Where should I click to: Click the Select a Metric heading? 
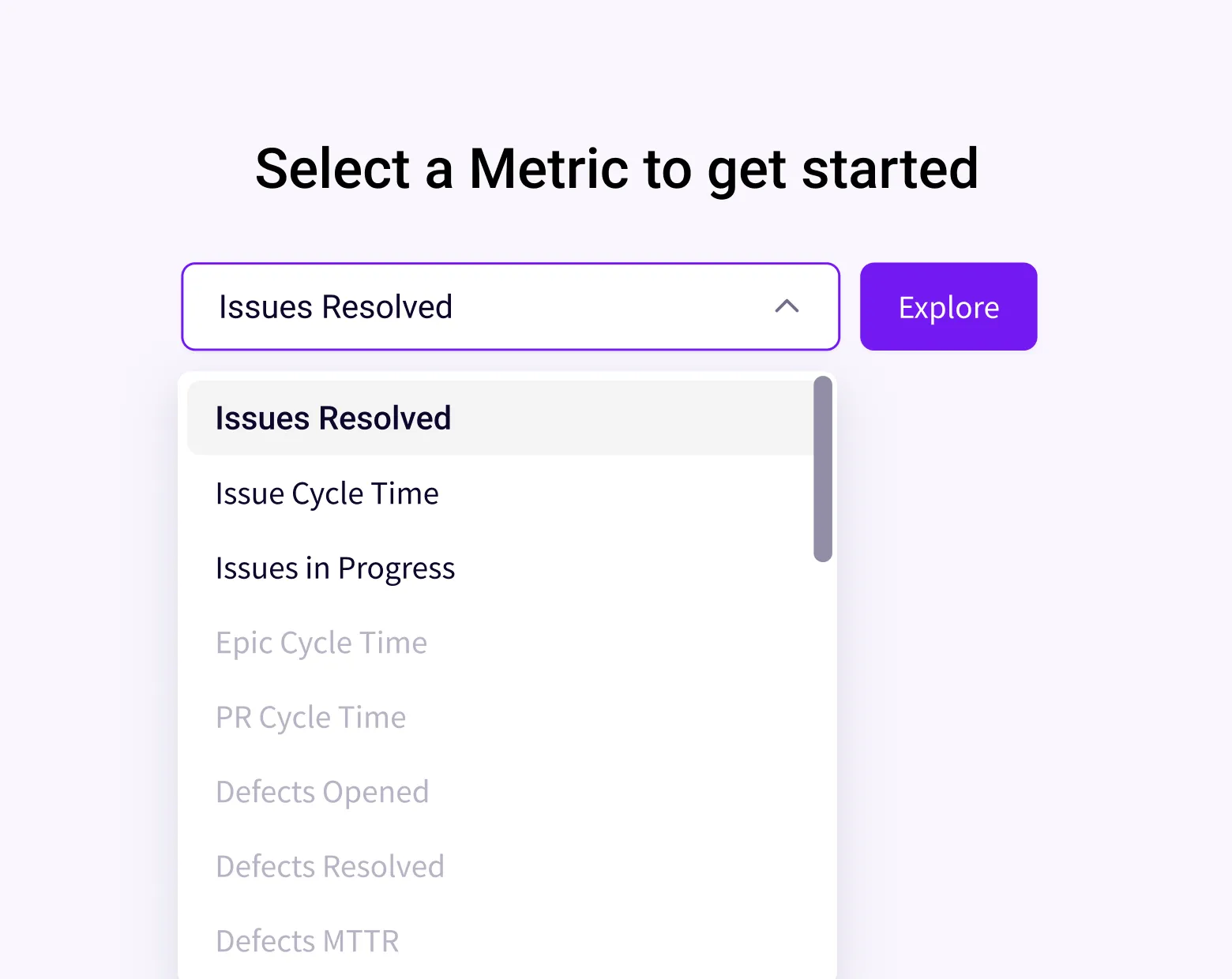[x=616, y=168]
